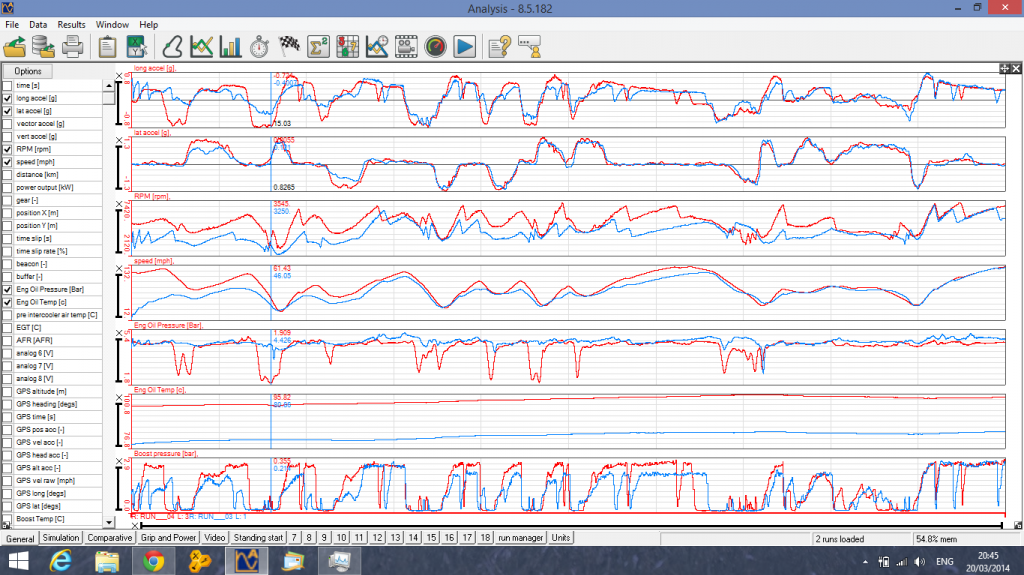Viewport: 1024px width, 575px height.
Task: Click the Options button
Action: tap(28, 72)
